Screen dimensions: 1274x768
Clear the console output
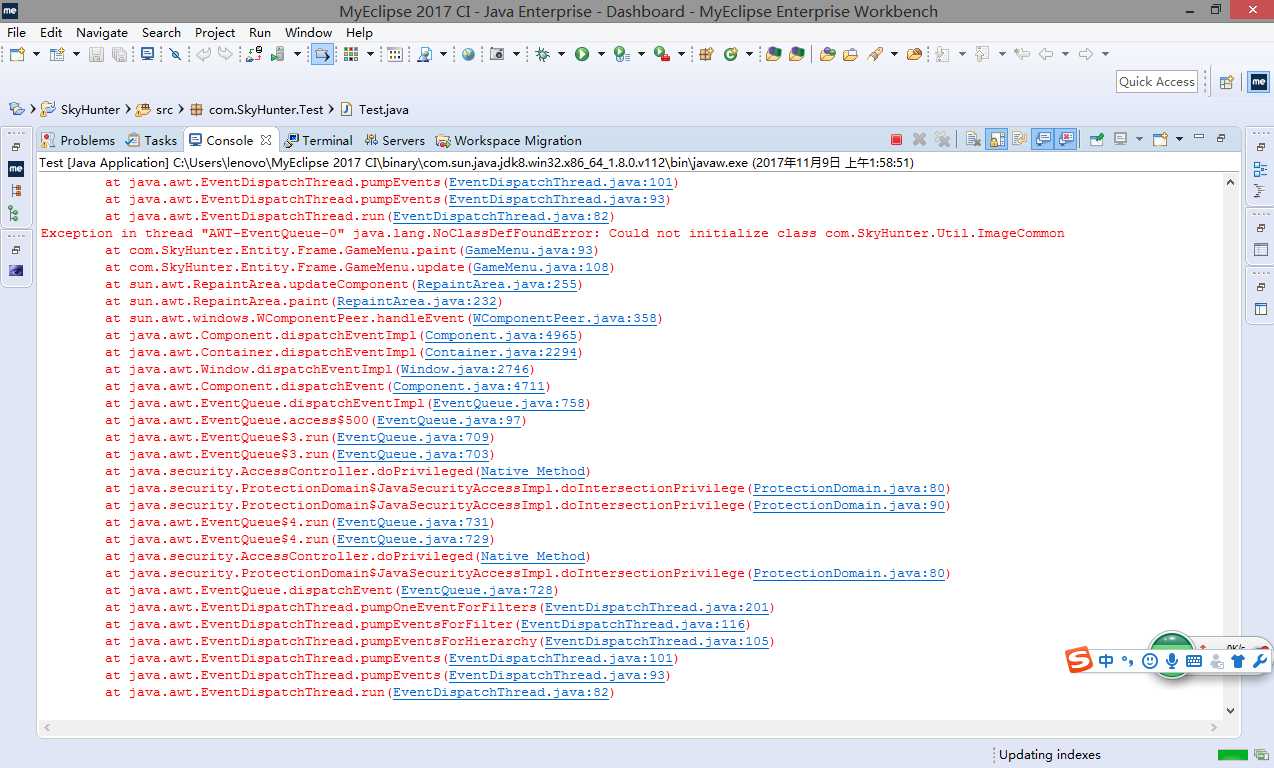[x=973, y=140]
